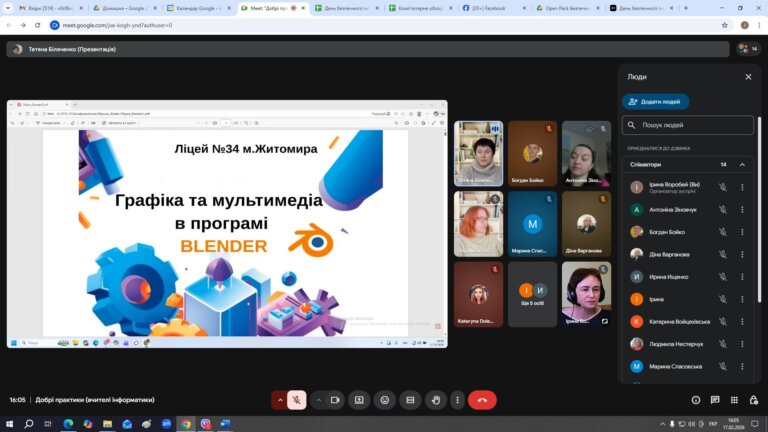Select the Богдан Бойко video tile
This screenshot has width=768, height=432.
532,154
